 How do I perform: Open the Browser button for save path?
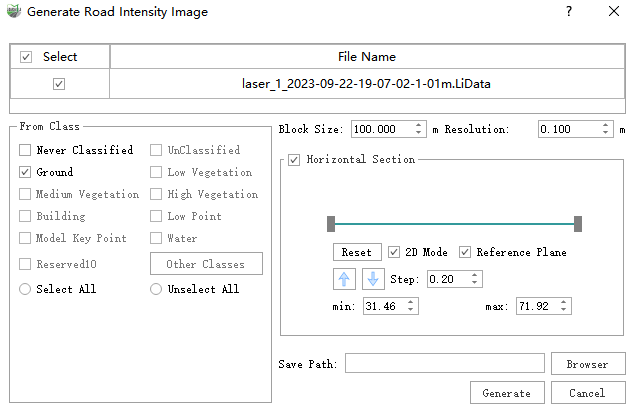587,364
